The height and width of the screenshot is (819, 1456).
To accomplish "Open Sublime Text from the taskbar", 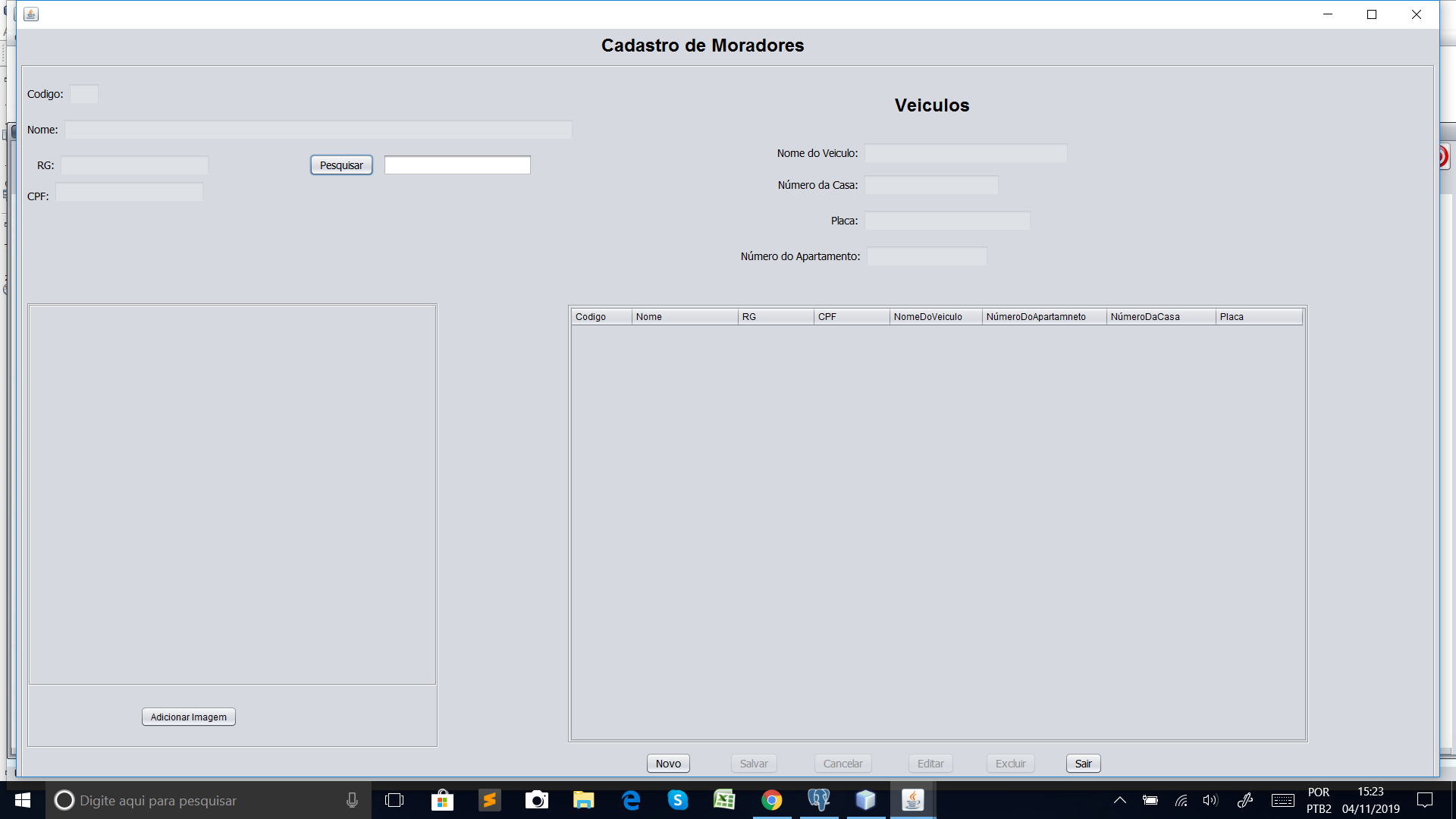I will [489, 800].
